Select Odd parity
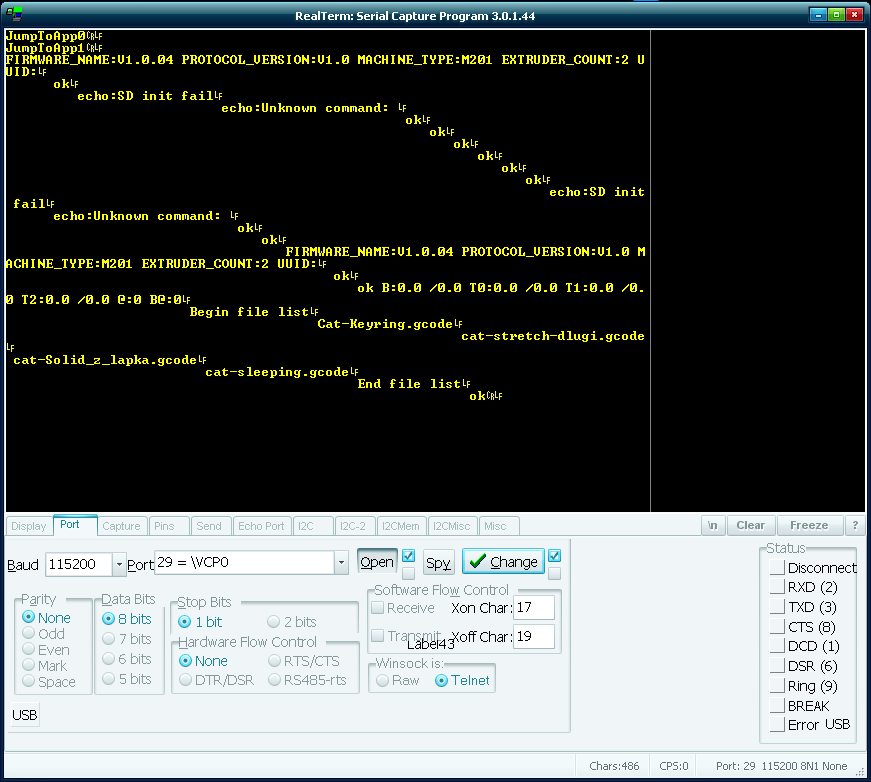Viewport: 871px width, 782px height. point(43,634)
